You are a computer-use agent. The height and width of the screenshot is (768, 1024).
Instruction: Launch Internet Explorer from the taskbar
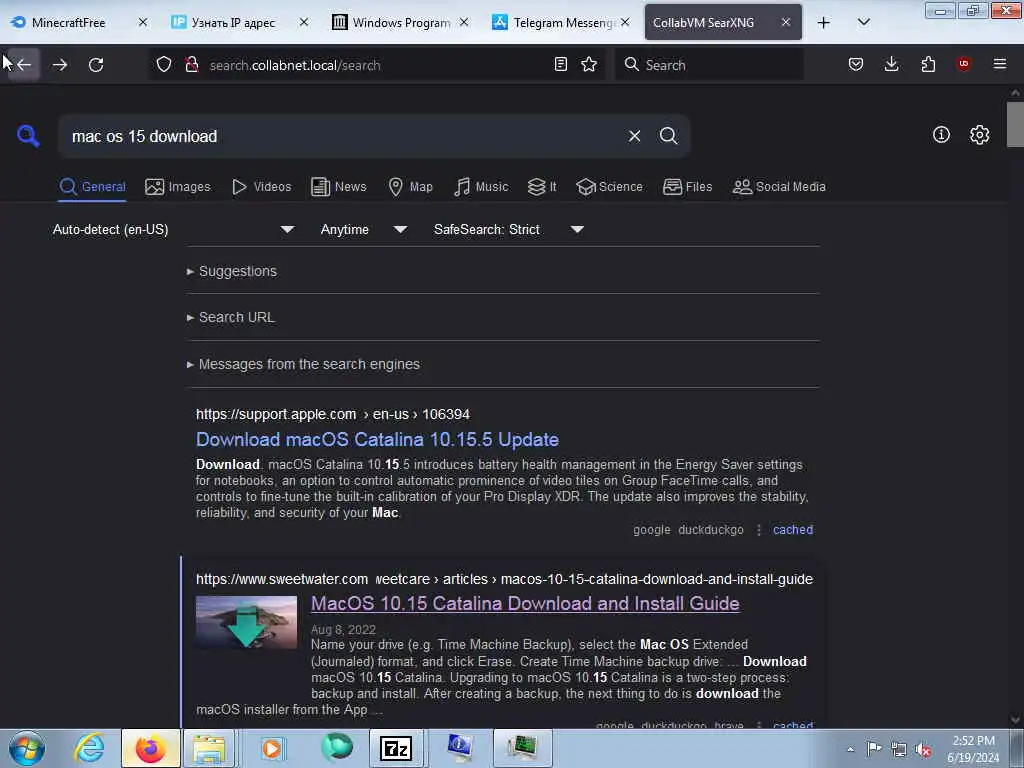88,748
